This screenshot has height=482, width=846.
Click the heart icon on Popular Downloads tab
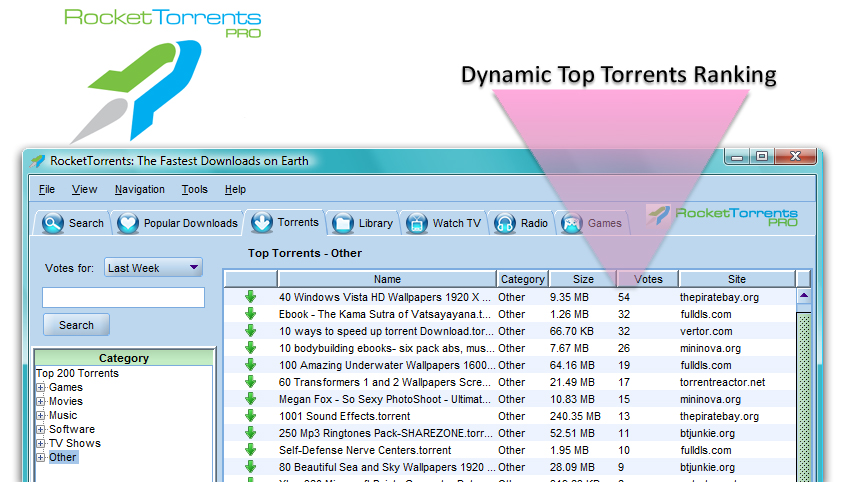[128, 223]
